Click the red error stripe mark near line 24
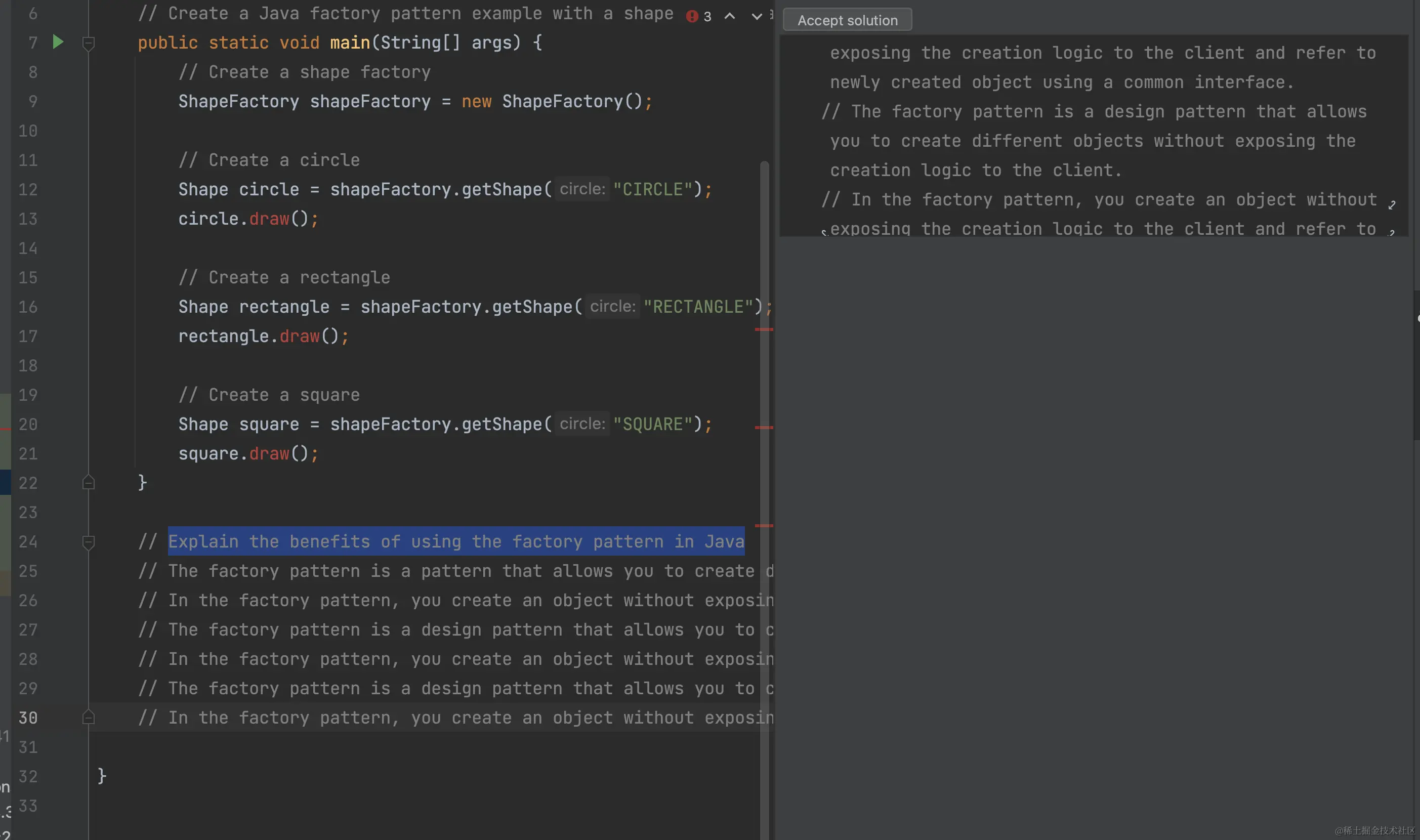The height and width of the screenshot is (840, 1420). point(764,526)
